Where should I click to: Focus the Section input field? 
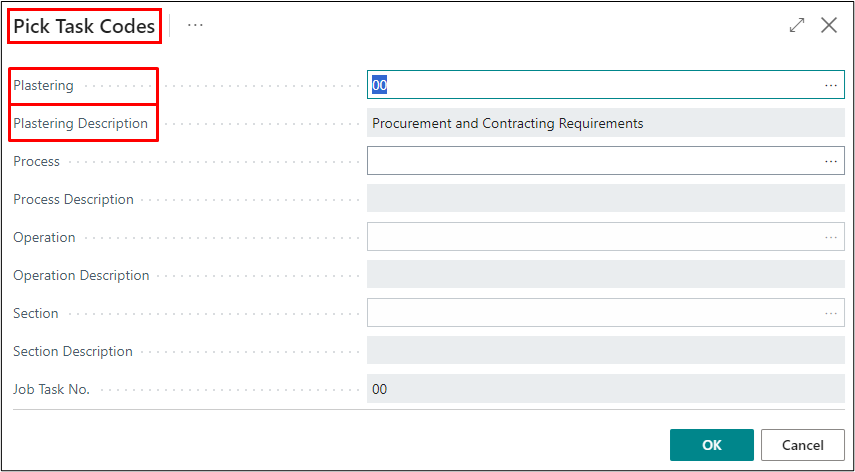590,313
